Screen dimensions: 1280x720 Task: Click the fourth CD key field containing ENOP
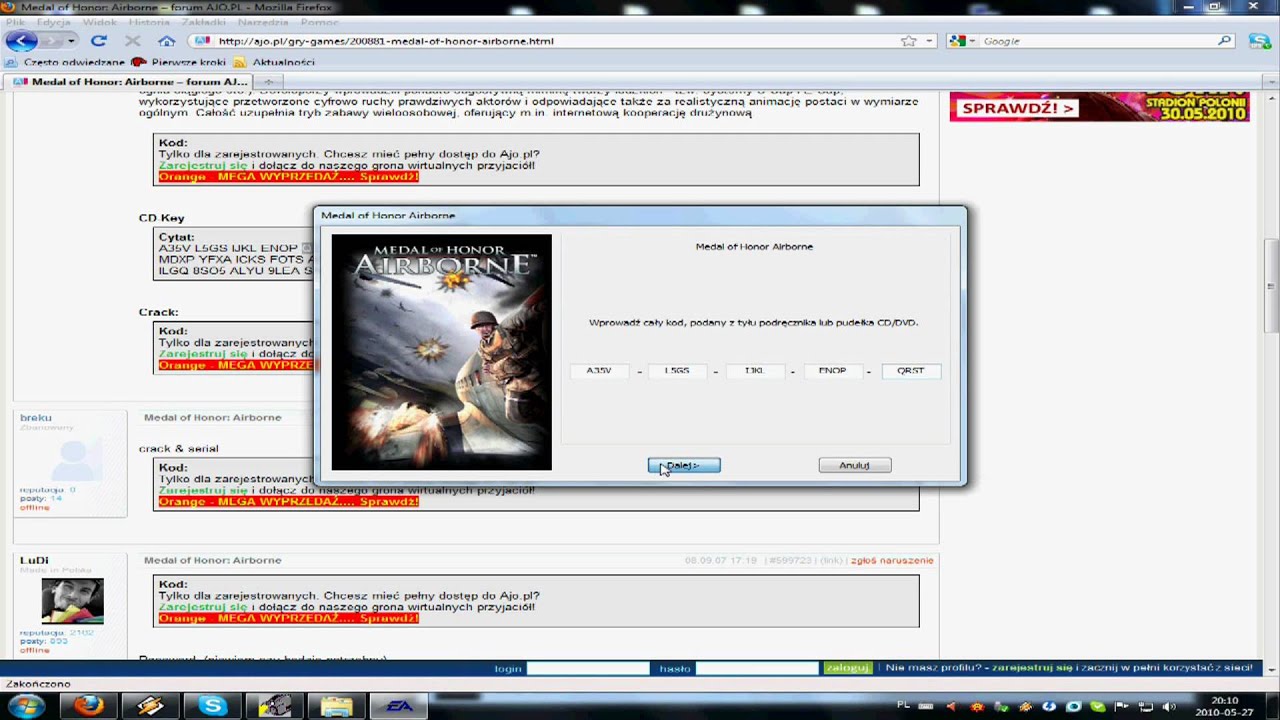point(832,370)
